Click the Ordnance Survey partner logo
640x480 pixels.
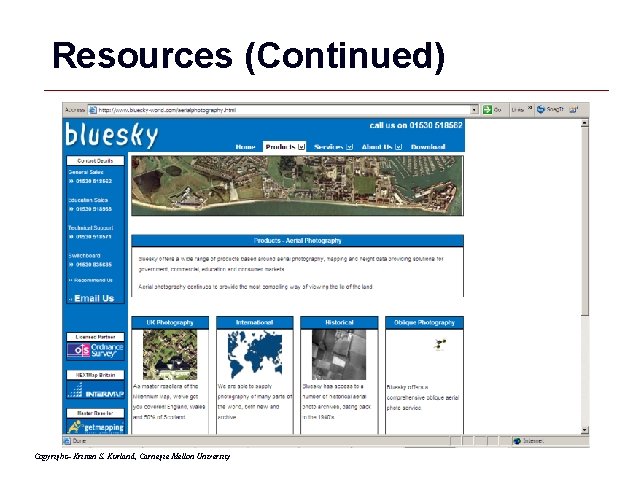(x=96, y=351)
